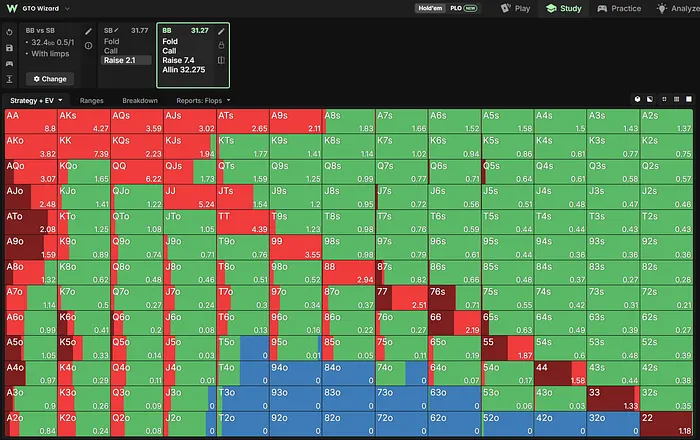Click the 74o hand cell
The width and height of the screenshot is (700, 440).
click(x=402, y=374)
